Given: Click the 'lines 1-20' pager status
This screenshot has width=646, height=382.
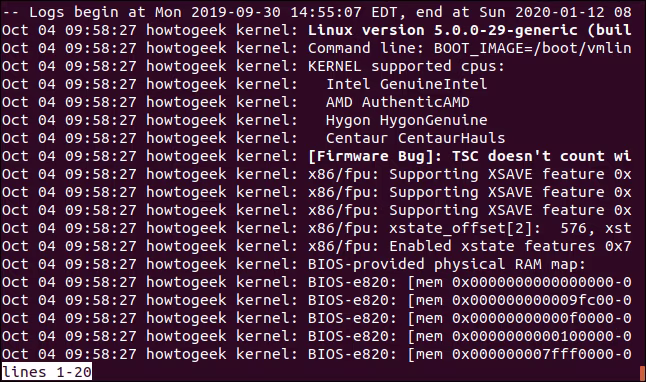Looking at the screenshot, I should (x=47, y=372).
